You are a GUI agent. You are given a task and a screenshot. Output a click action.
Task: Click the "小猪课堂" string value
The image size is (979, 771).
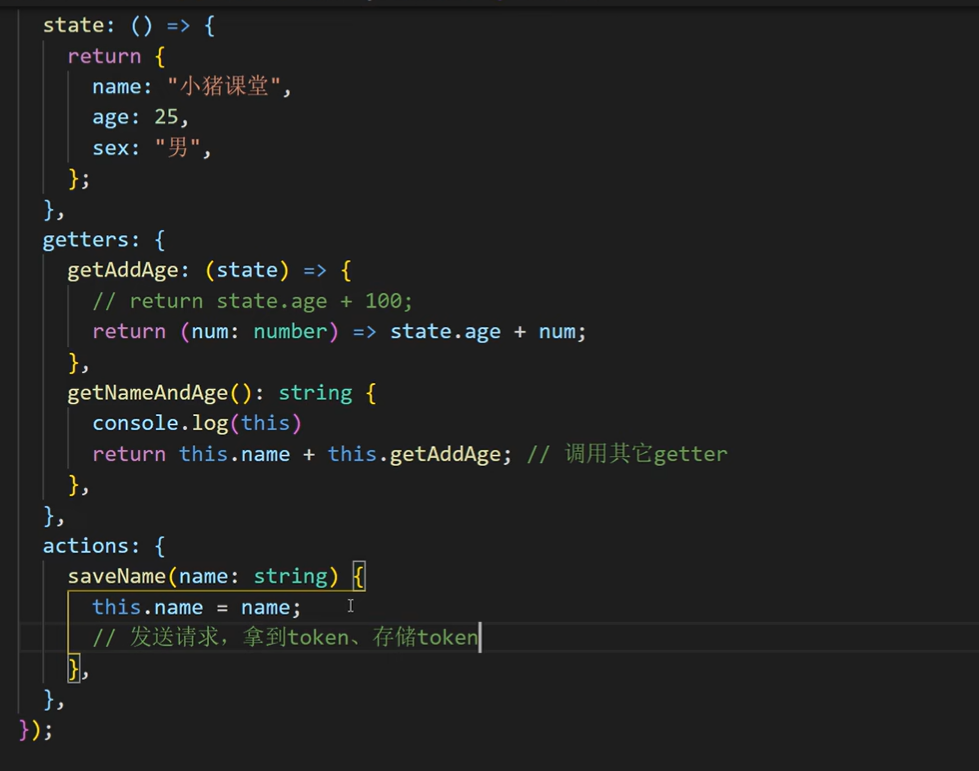225,87
